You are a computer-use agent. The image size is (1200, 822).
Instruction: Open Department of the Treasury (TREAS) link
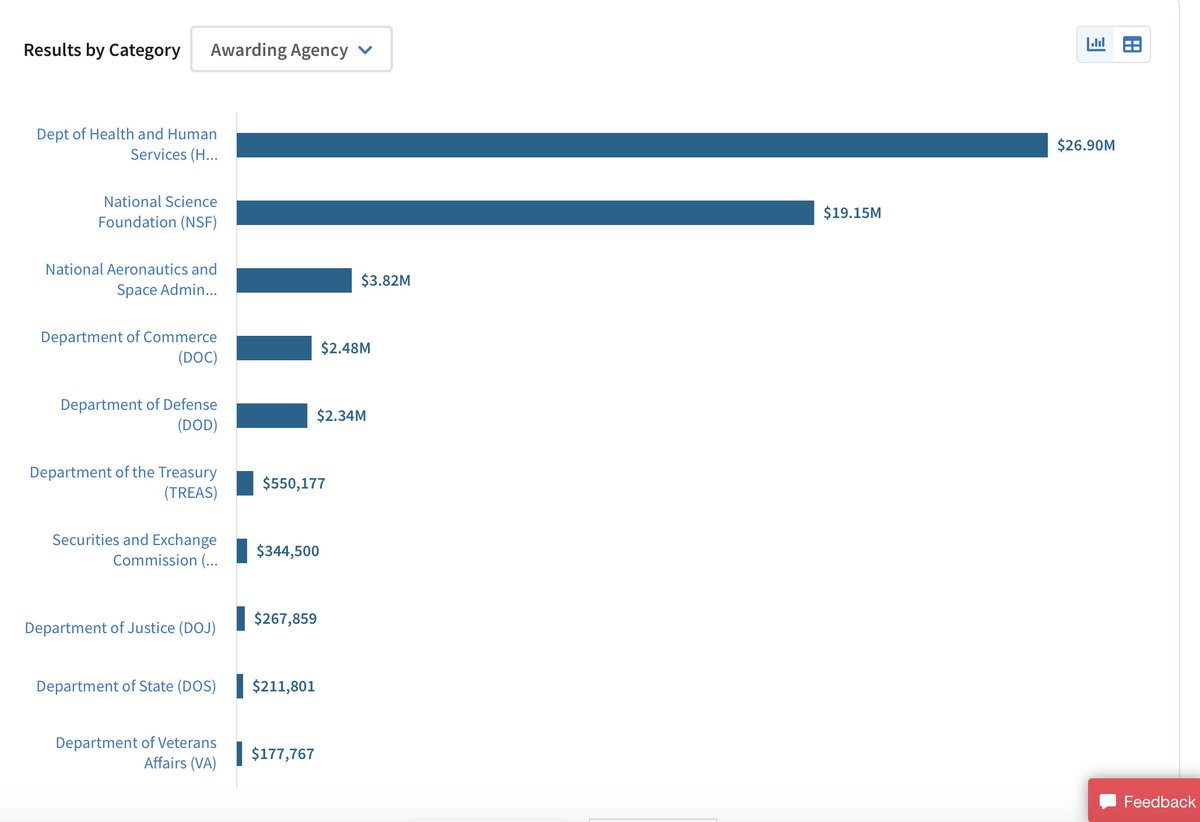coord(123,482)
